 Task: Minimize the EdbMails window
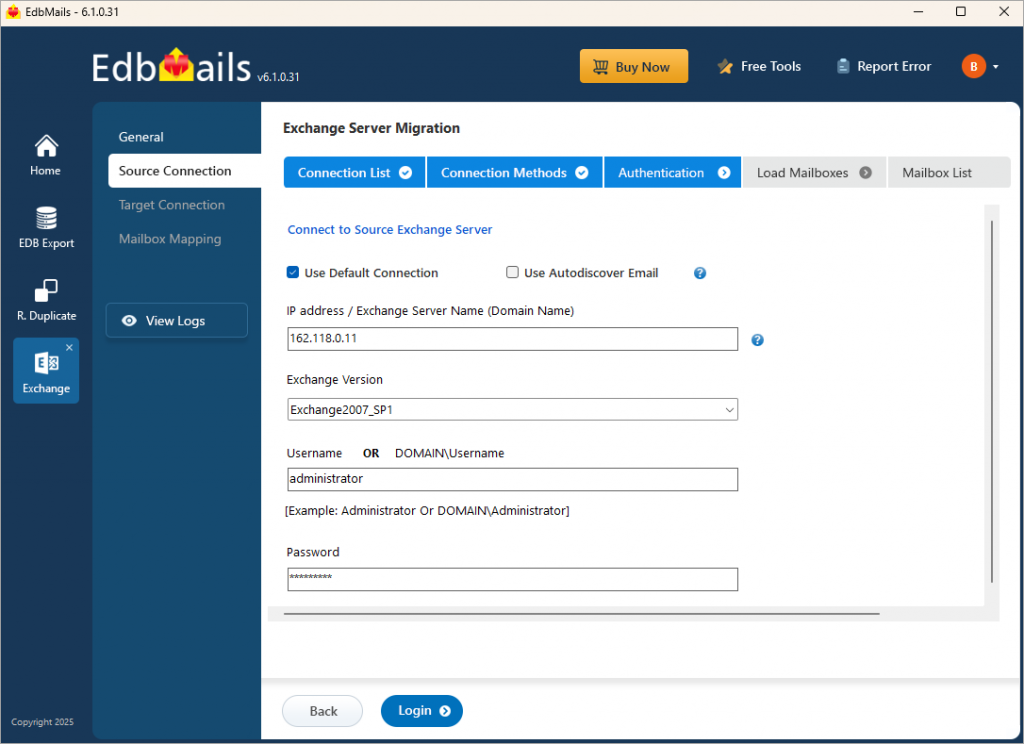tap(918, 12)
